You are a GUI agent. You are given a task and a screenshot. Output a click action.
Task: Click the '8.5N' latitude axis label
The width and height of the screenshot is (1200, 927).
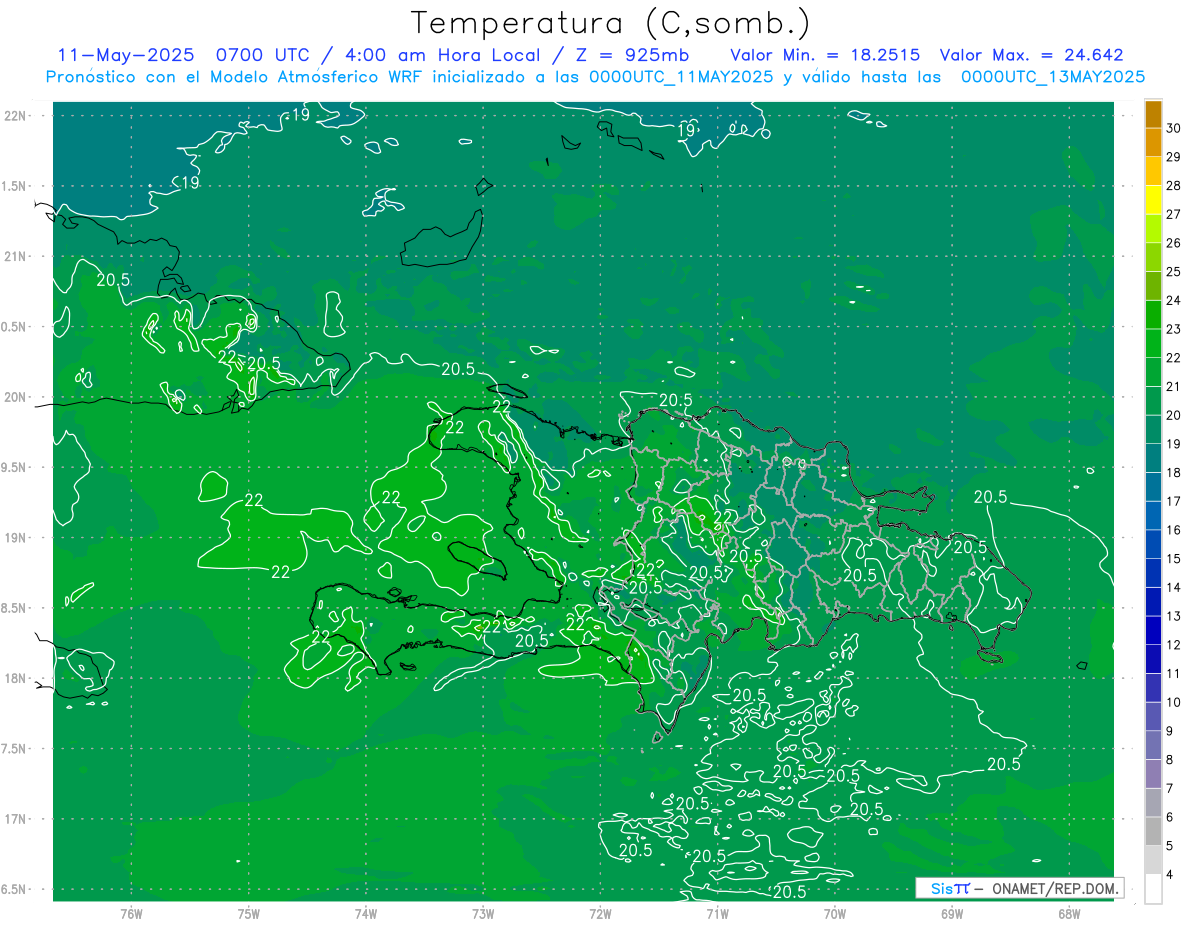point(14,609)
